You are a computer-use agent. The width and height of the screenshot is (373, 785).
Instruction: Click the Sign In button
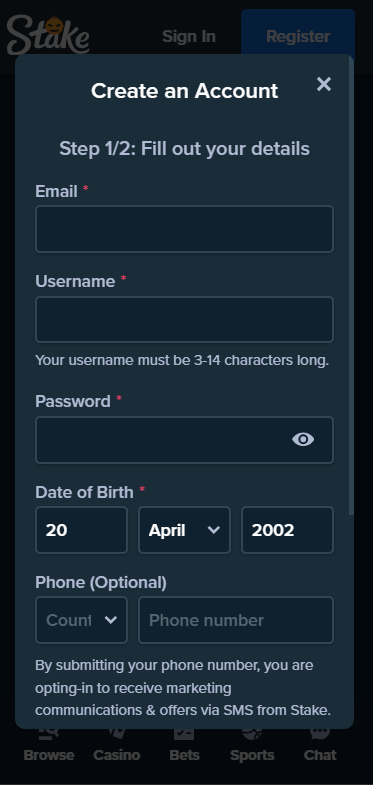click(189, 37)
